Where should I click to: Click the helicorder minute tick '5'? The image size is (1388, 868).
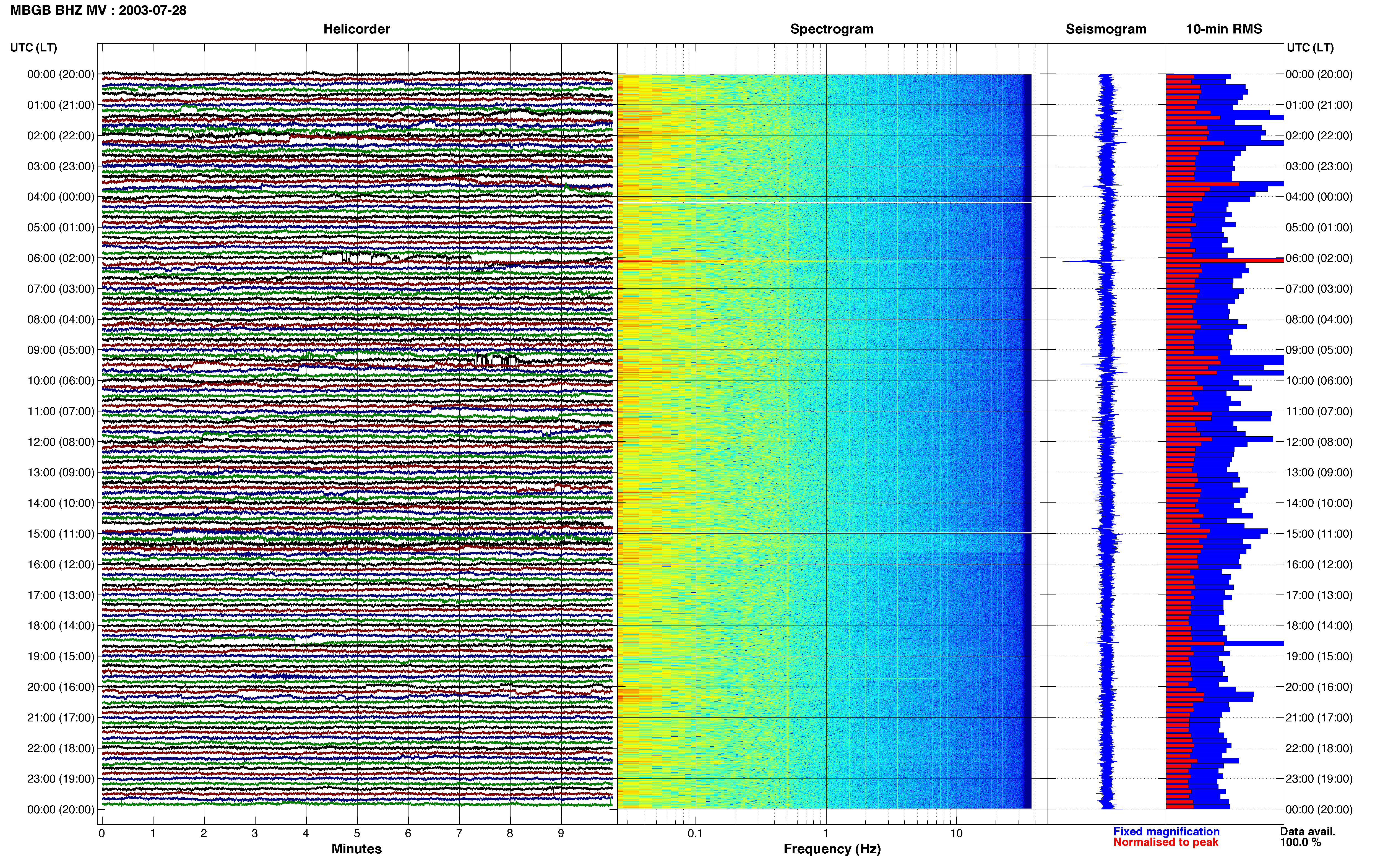357,833
